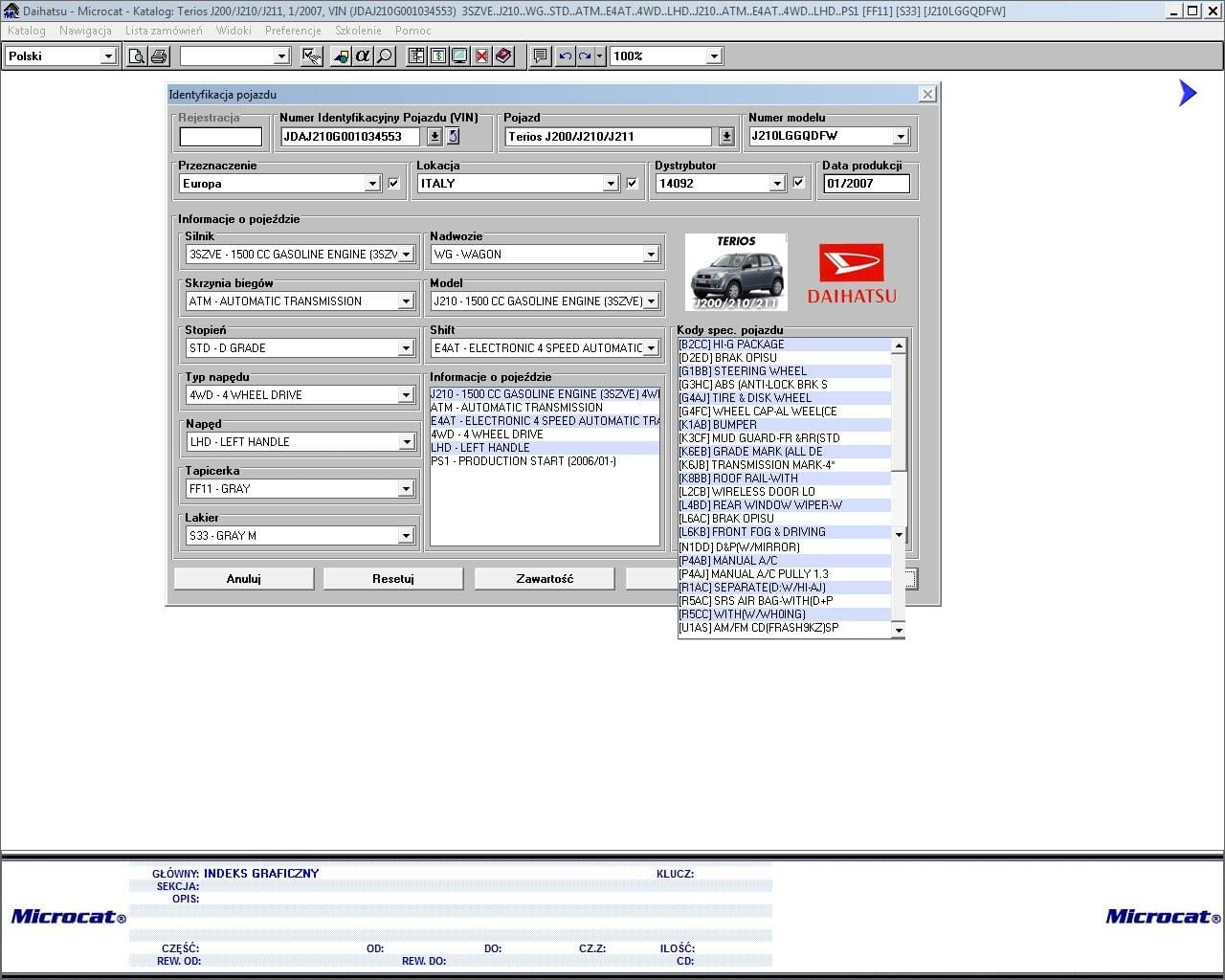The image size is (1225, 980).
Task: Open the 100% zoom dropdown
Action: [714, 56]
